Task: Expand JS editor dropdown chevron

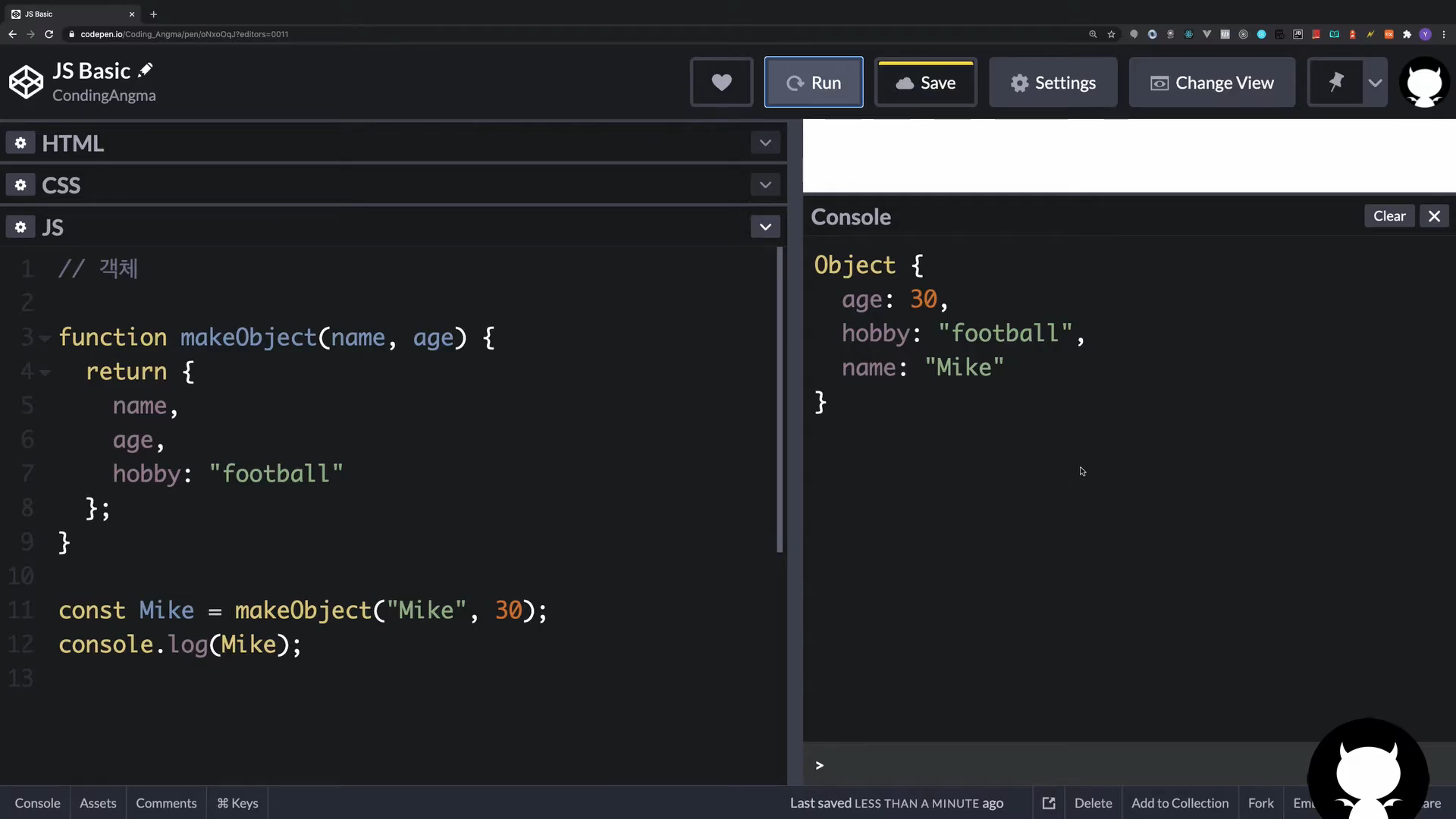Action: 765,226
